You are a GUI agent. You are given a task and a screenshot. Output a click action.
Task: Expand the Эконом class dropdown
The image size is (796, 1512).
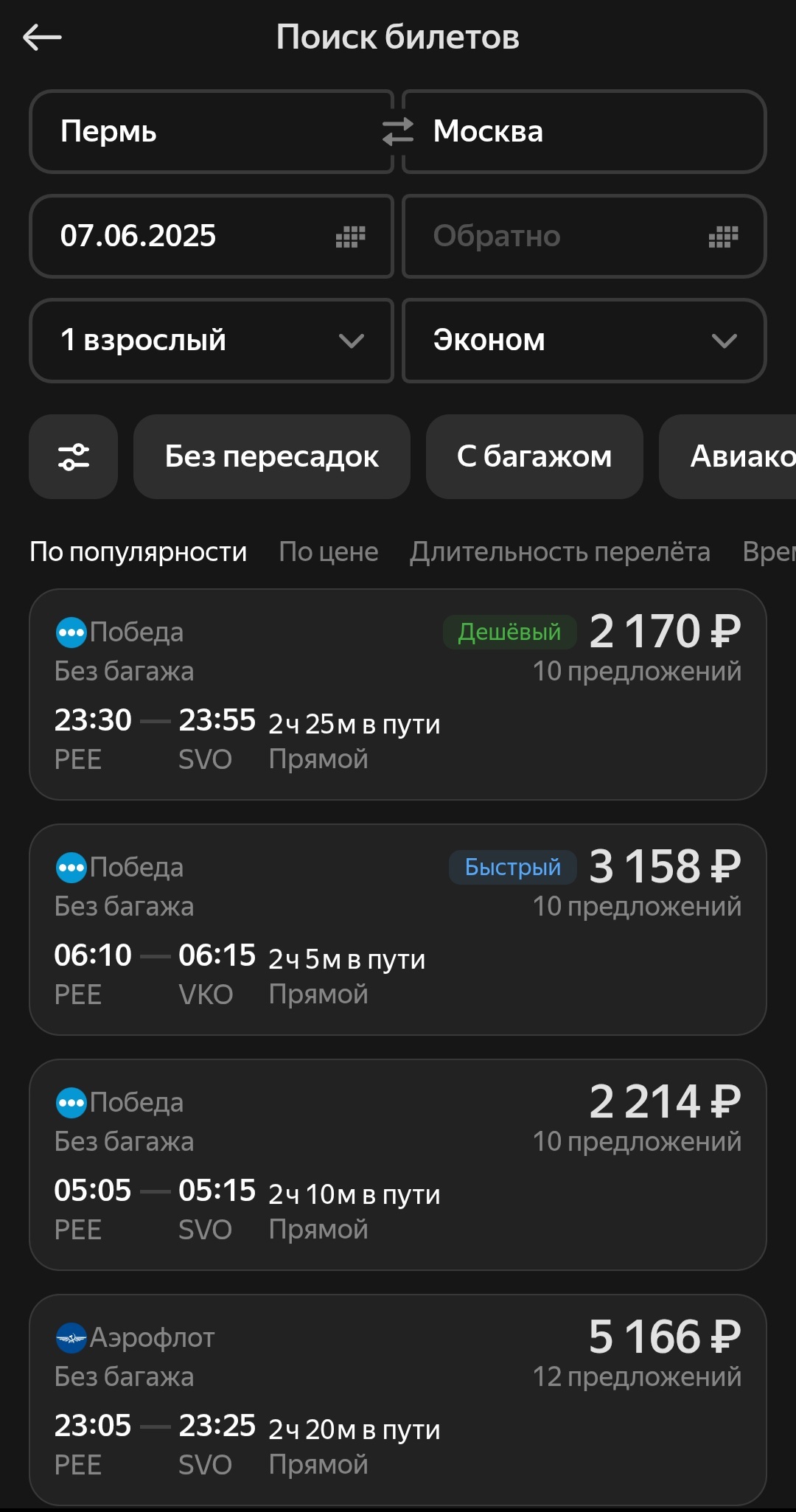pos(584,341)
